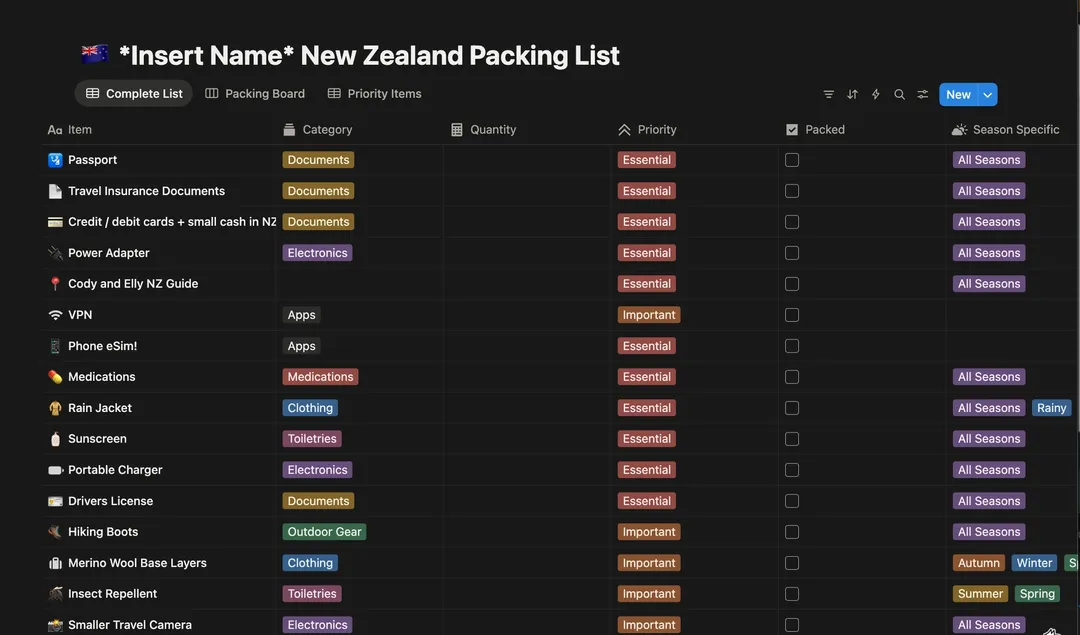Click the empty Quantity cell for Sunscreen

click(527, 439)
